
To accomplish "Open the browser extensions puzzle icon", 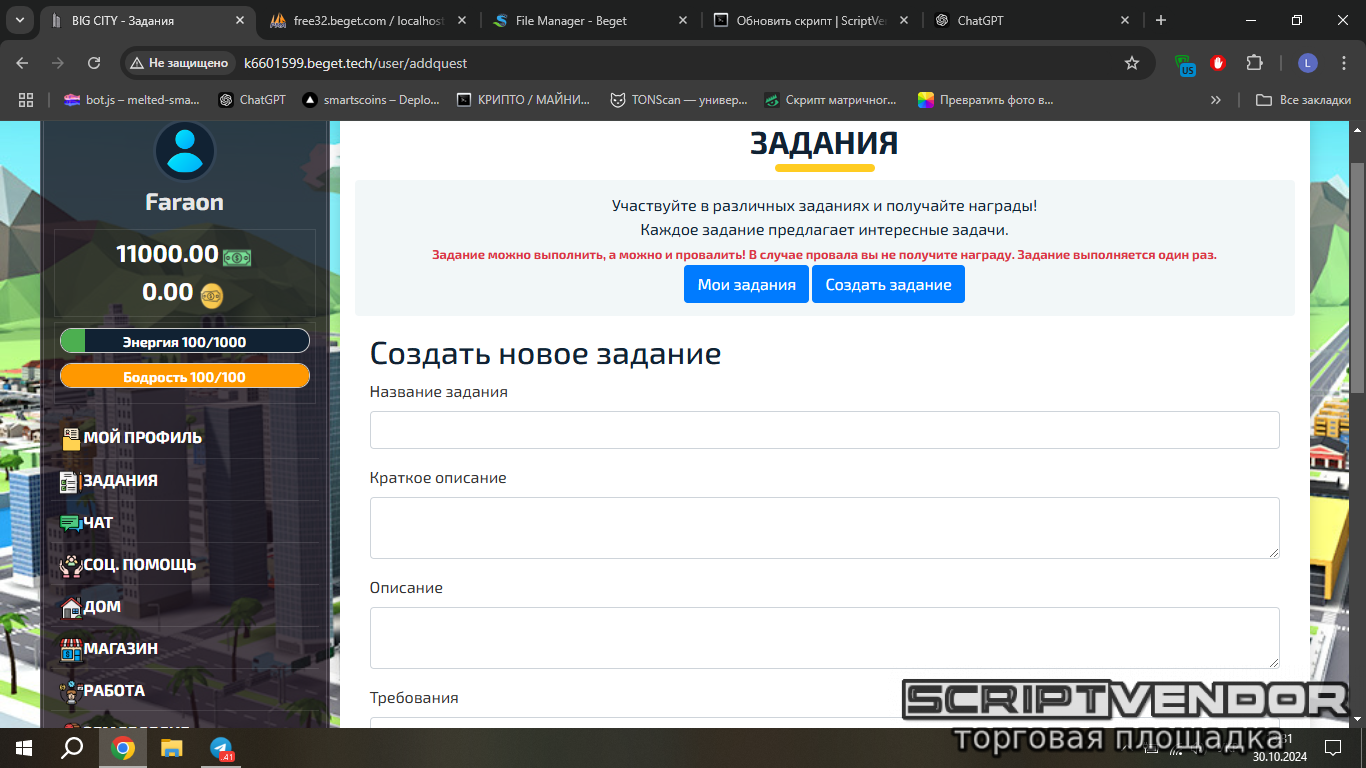I will click(1254, 63).
